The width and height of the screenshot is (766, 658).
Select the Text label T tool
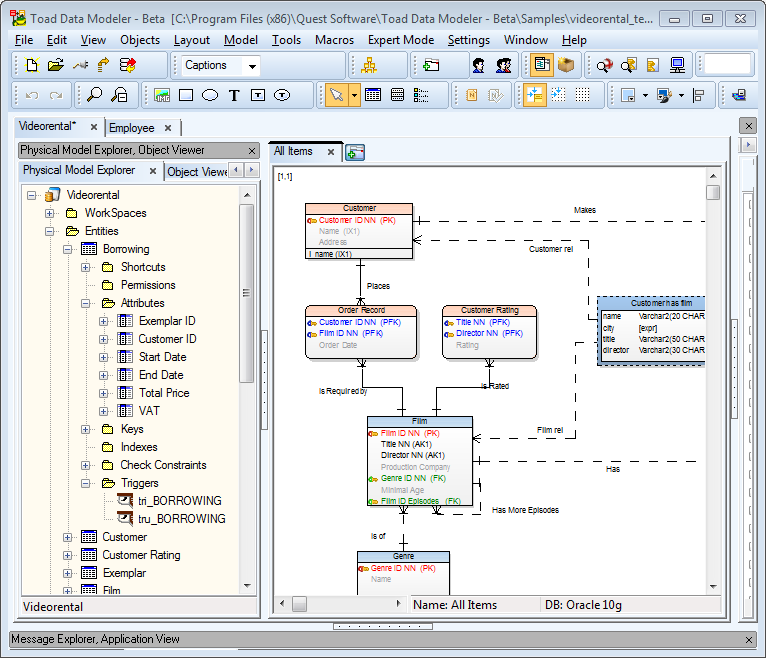tap(234, 95)
